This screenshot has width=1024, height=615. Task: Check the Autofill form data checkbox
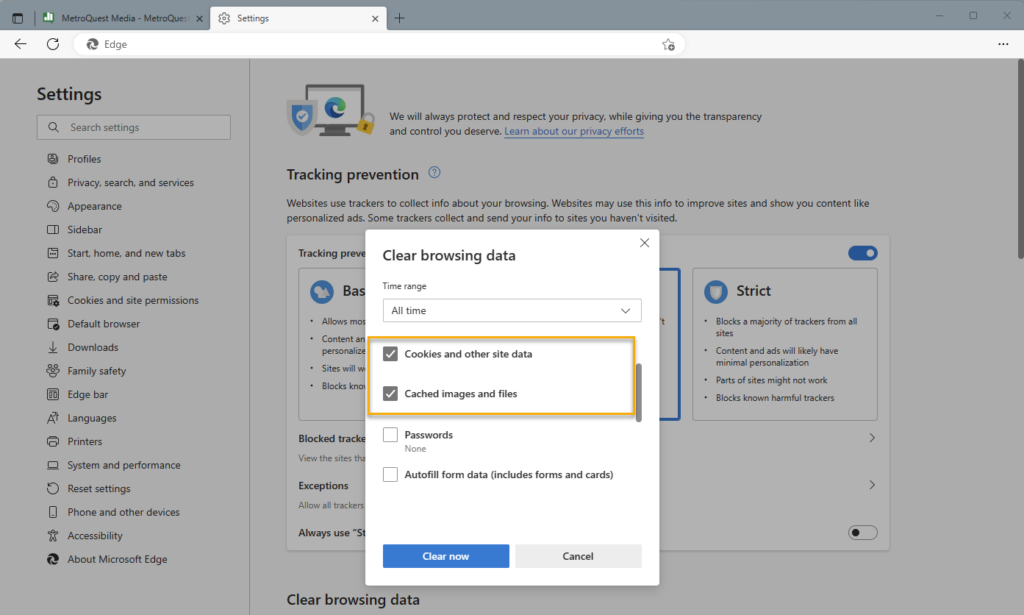point(391,475)
